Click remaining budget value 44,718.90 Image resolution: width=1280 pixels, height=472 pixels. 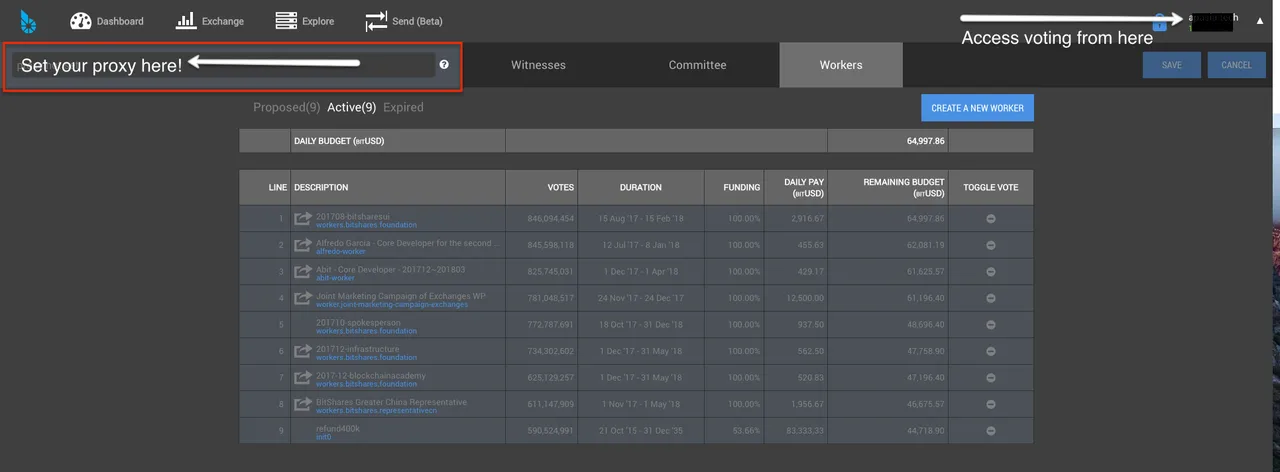[926, 431]
